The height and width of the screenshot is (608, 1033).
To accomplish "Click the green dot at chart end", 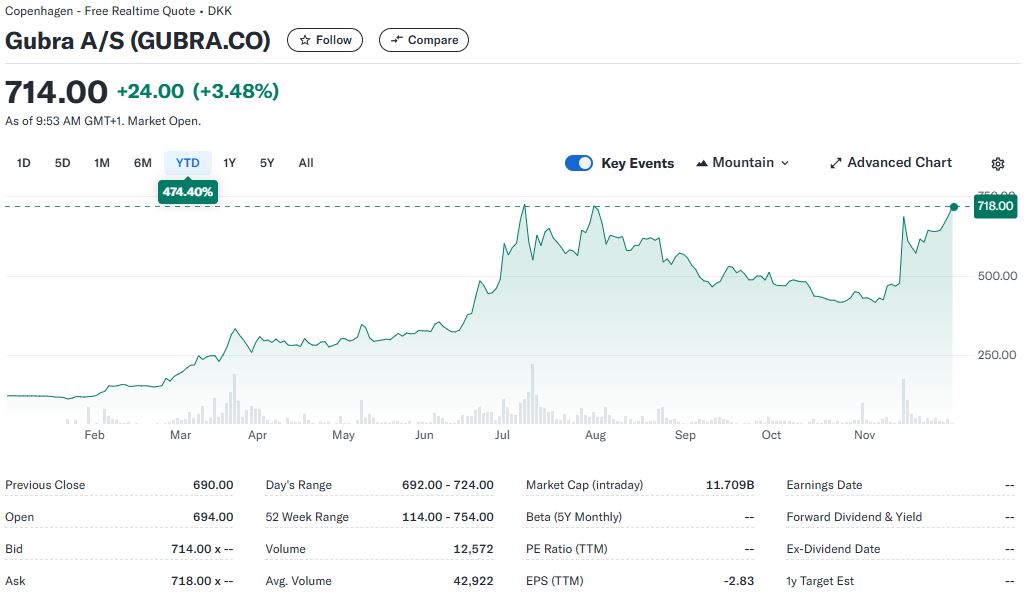I will pos(953,207).
